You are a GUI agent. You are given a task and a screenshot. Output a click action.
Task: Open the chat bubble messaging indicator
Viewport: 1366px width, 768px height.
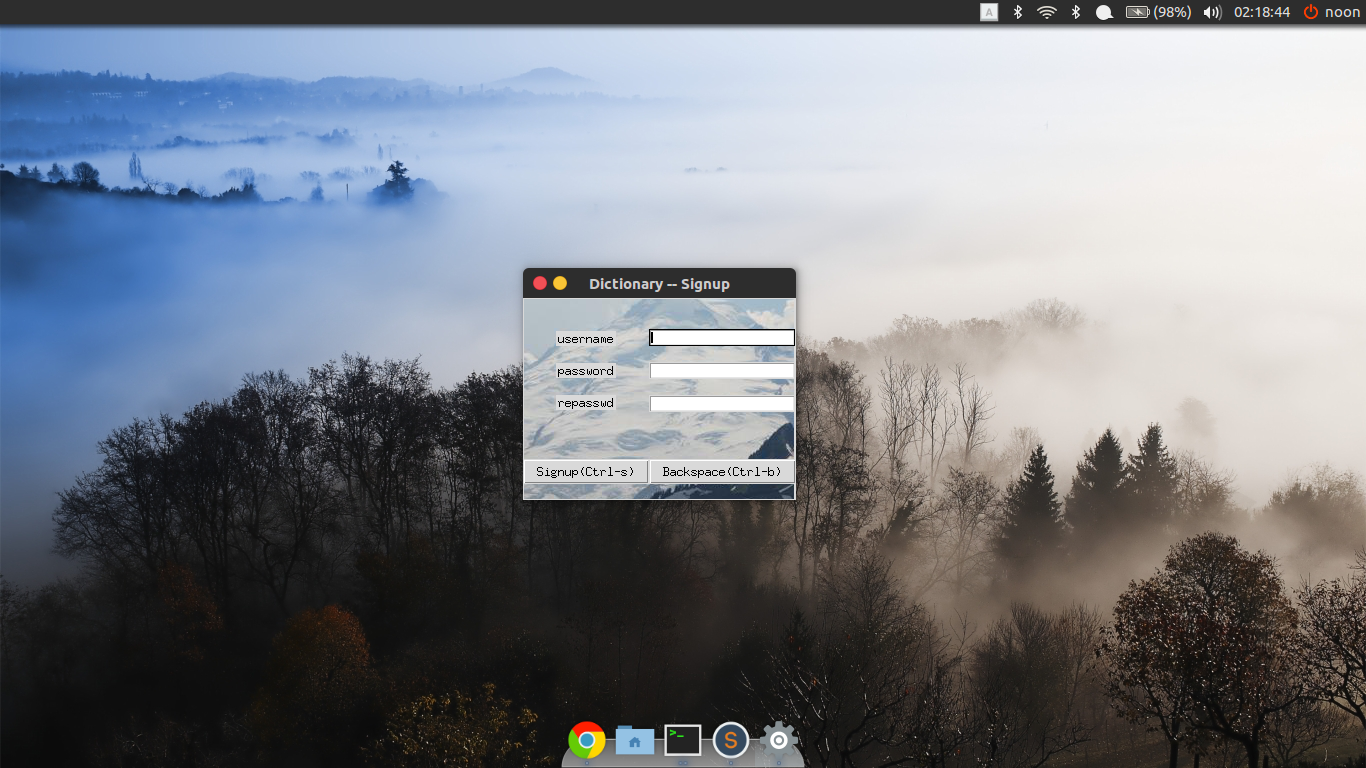pyautogui.click(x=1105, y=12)
